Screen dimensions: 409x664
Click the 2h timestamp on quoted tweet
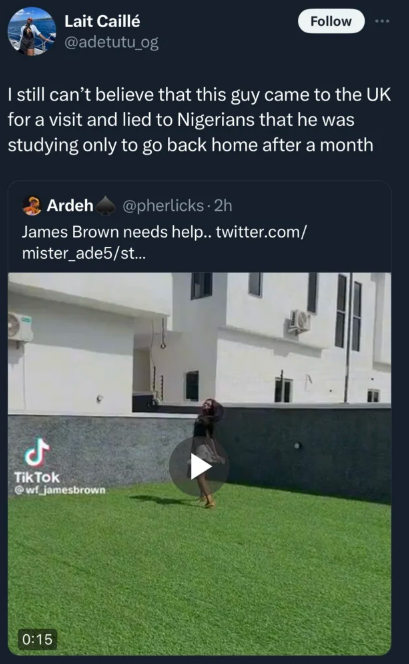(223, 206)
